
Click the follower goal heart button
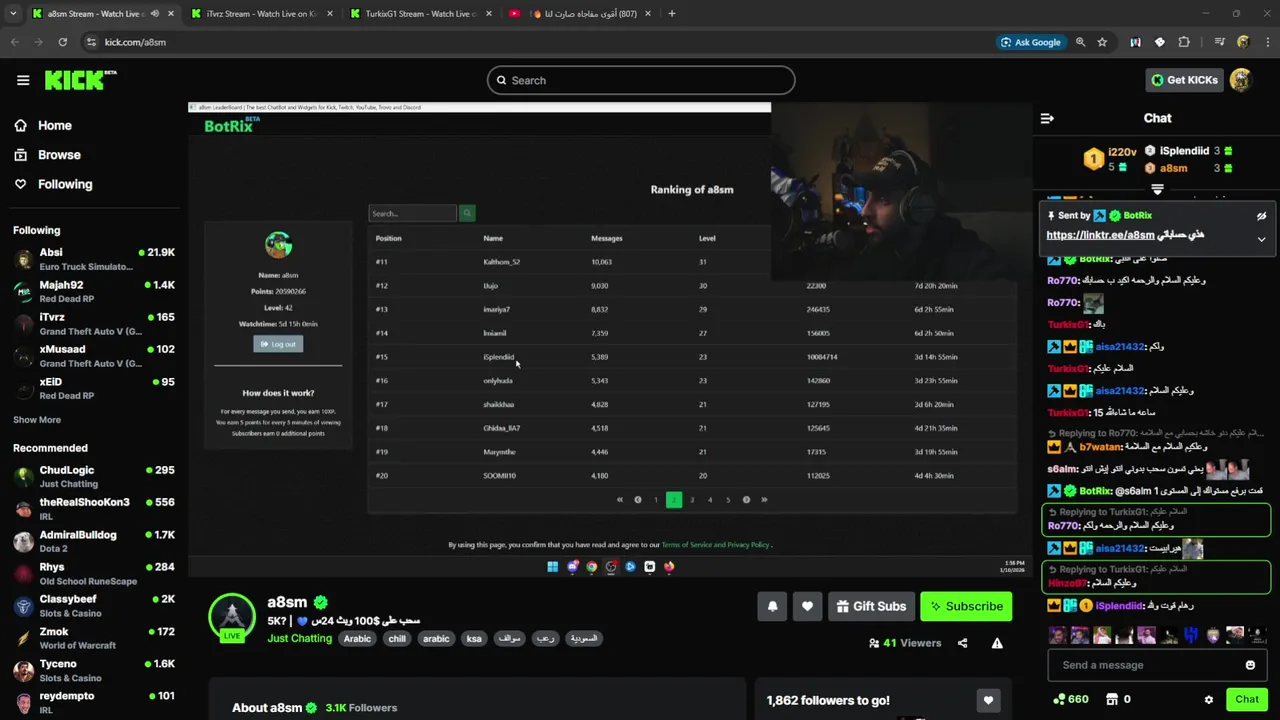(988, 700)
